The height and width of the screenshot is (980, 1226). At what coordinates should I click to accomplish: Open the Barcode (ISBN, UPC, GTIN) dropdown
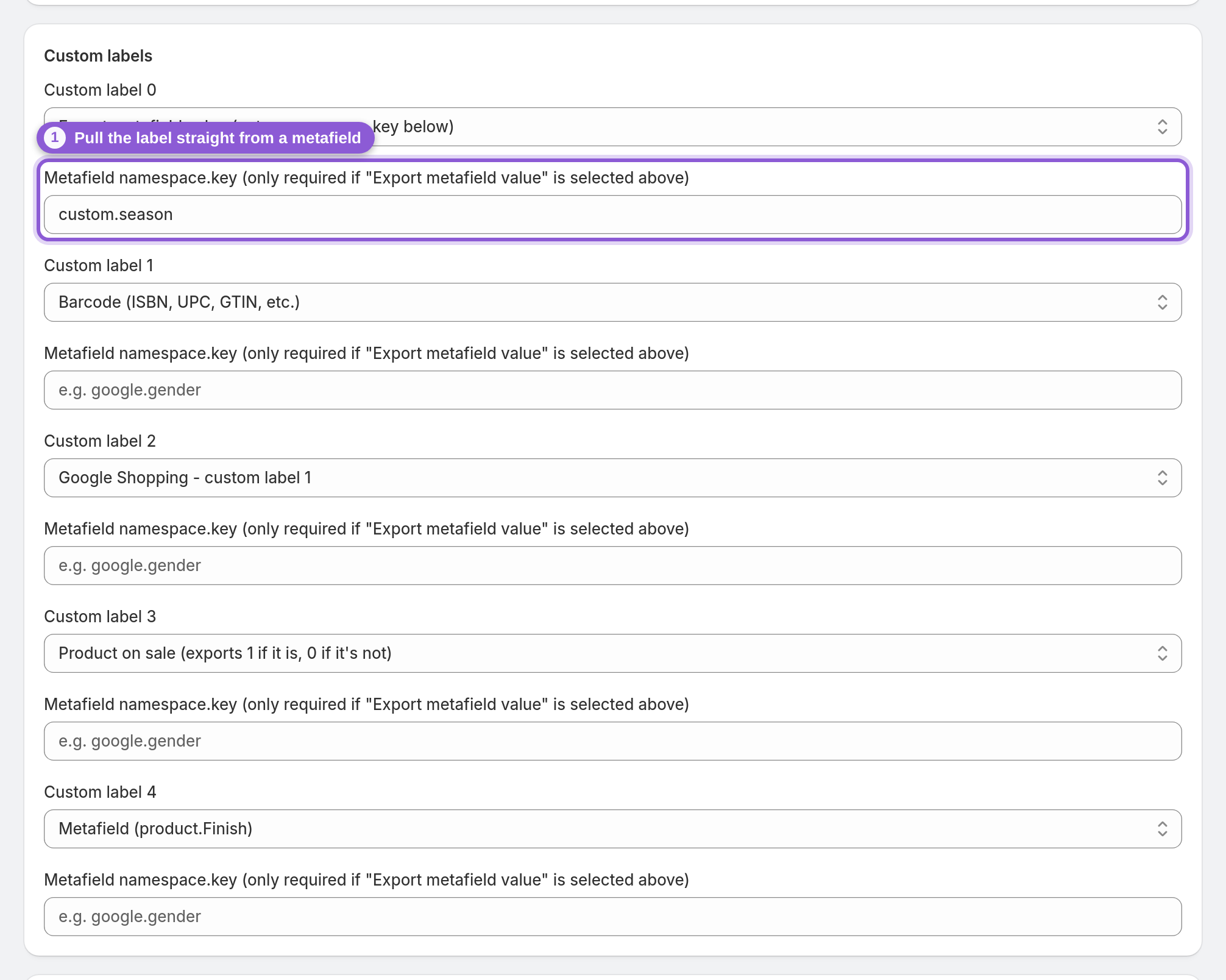[613, 302]
